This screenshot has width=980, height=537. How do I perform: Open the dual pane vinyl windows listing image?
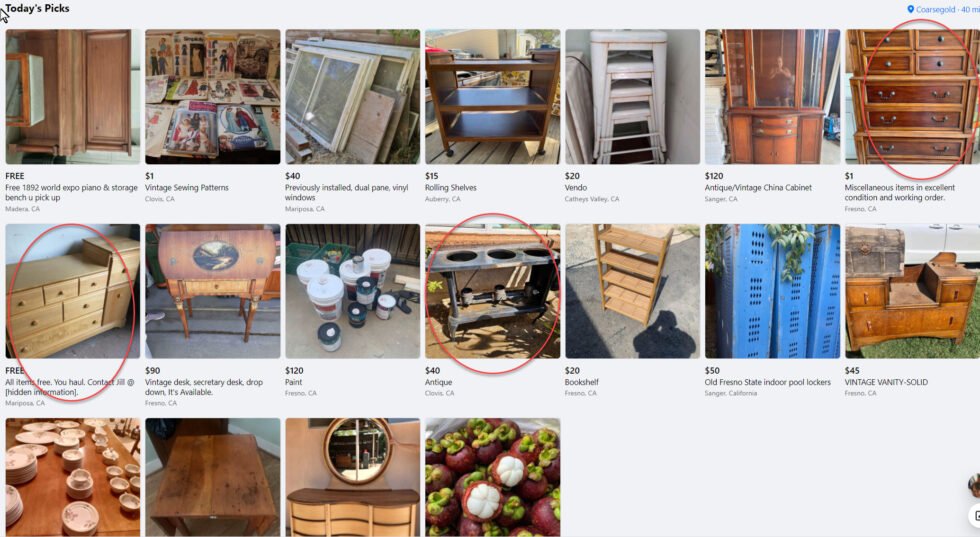coord(352,97)
